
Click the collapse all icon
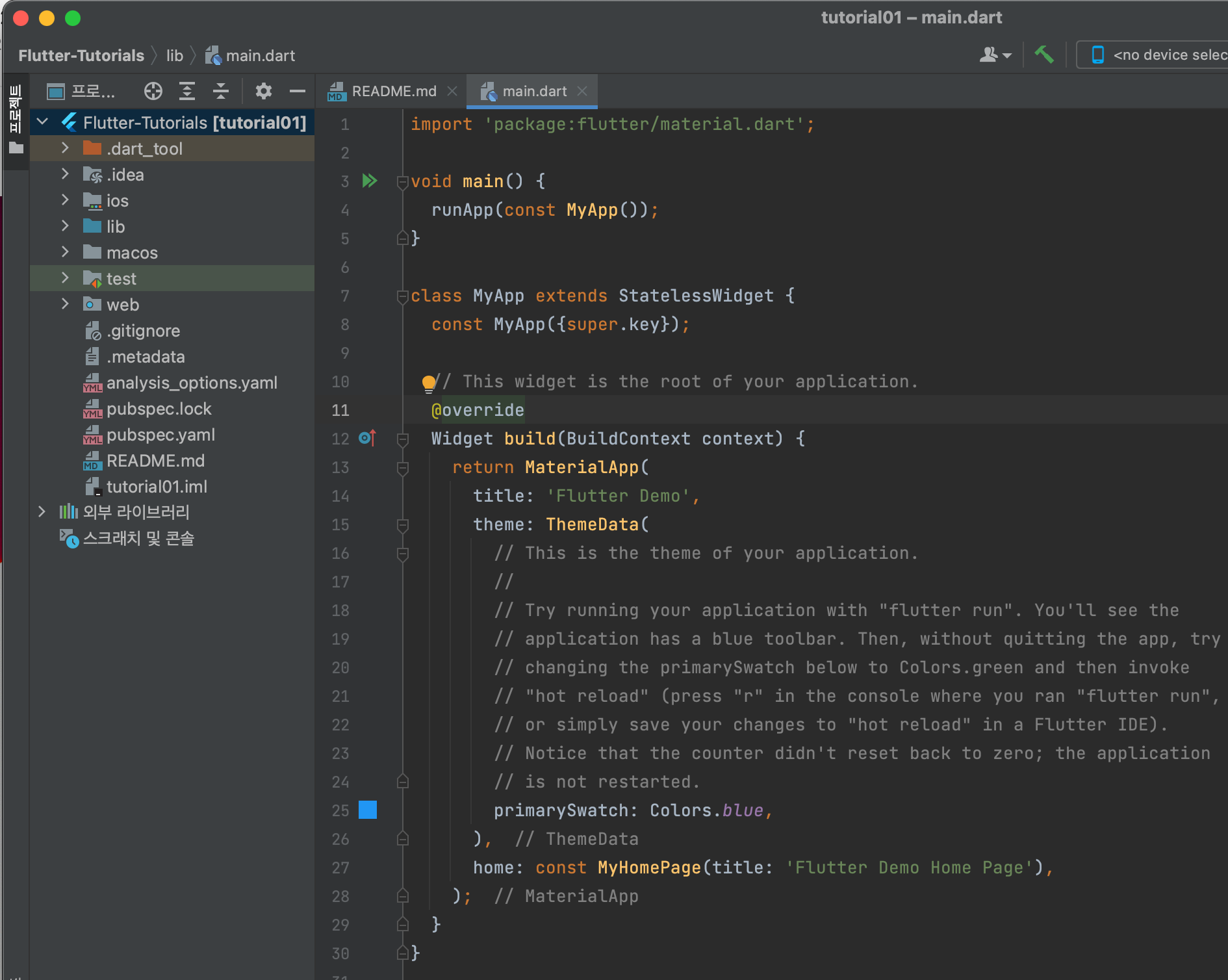[221, 92]
